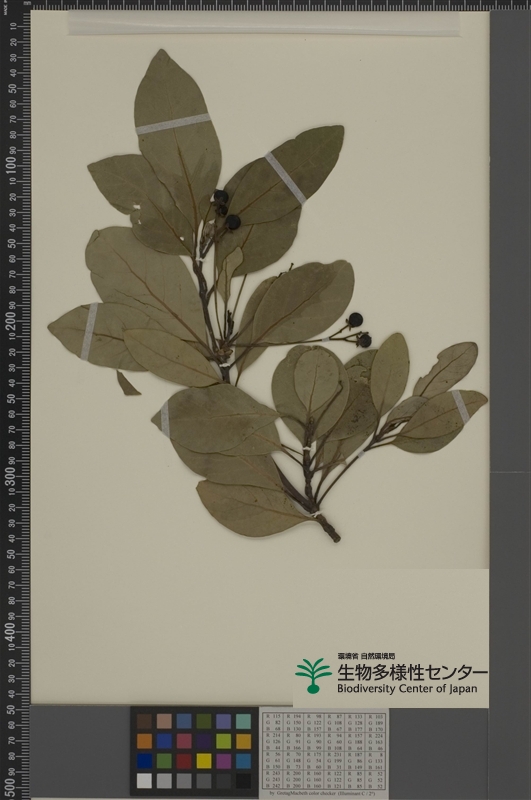Image resolution: width=531 pixels, height=800 pixels.
Task: Click the RGB values reference table
Action: pyautogui.click(x=324, y=751)
